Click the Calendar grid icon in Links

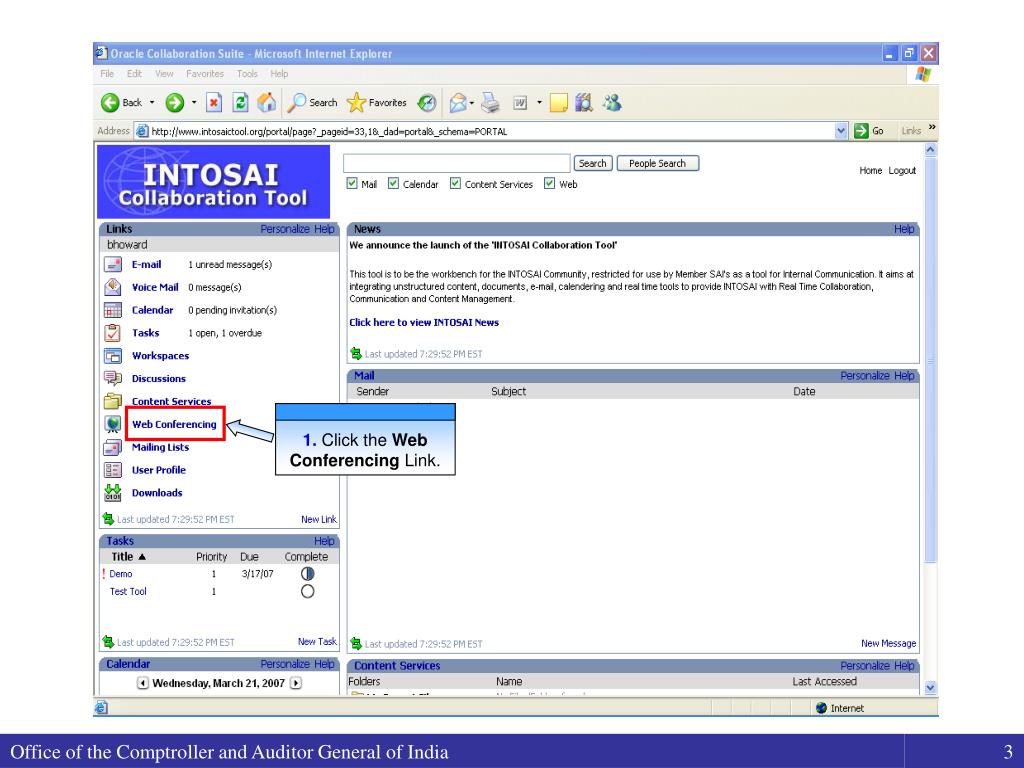[x=113, y=310]
